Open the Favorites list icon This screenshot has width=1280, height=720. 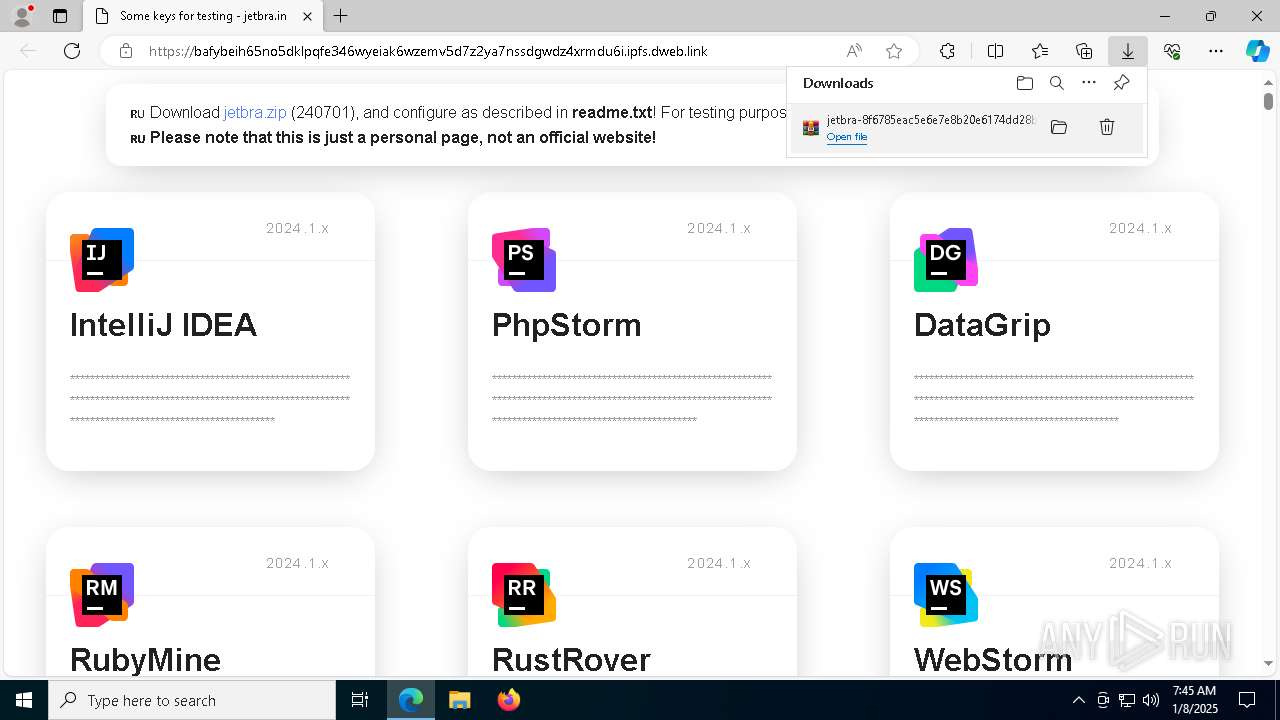point(1040,51)
